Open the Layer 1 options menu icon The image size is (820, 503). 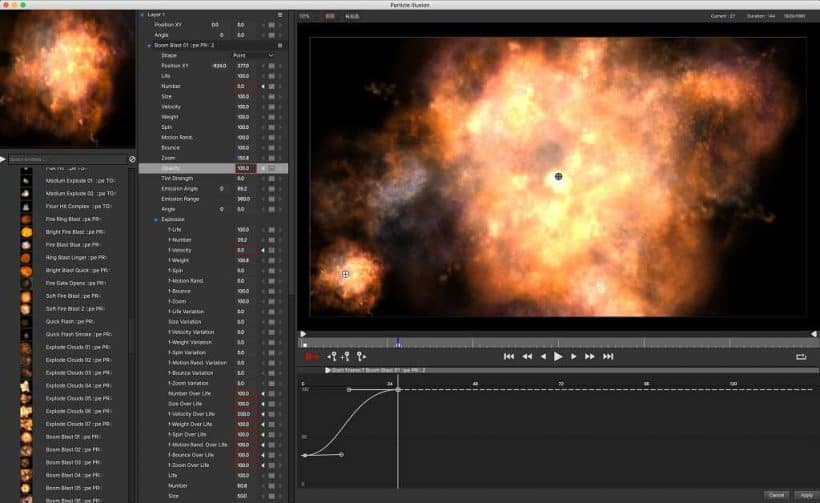[x=280, y=15]
